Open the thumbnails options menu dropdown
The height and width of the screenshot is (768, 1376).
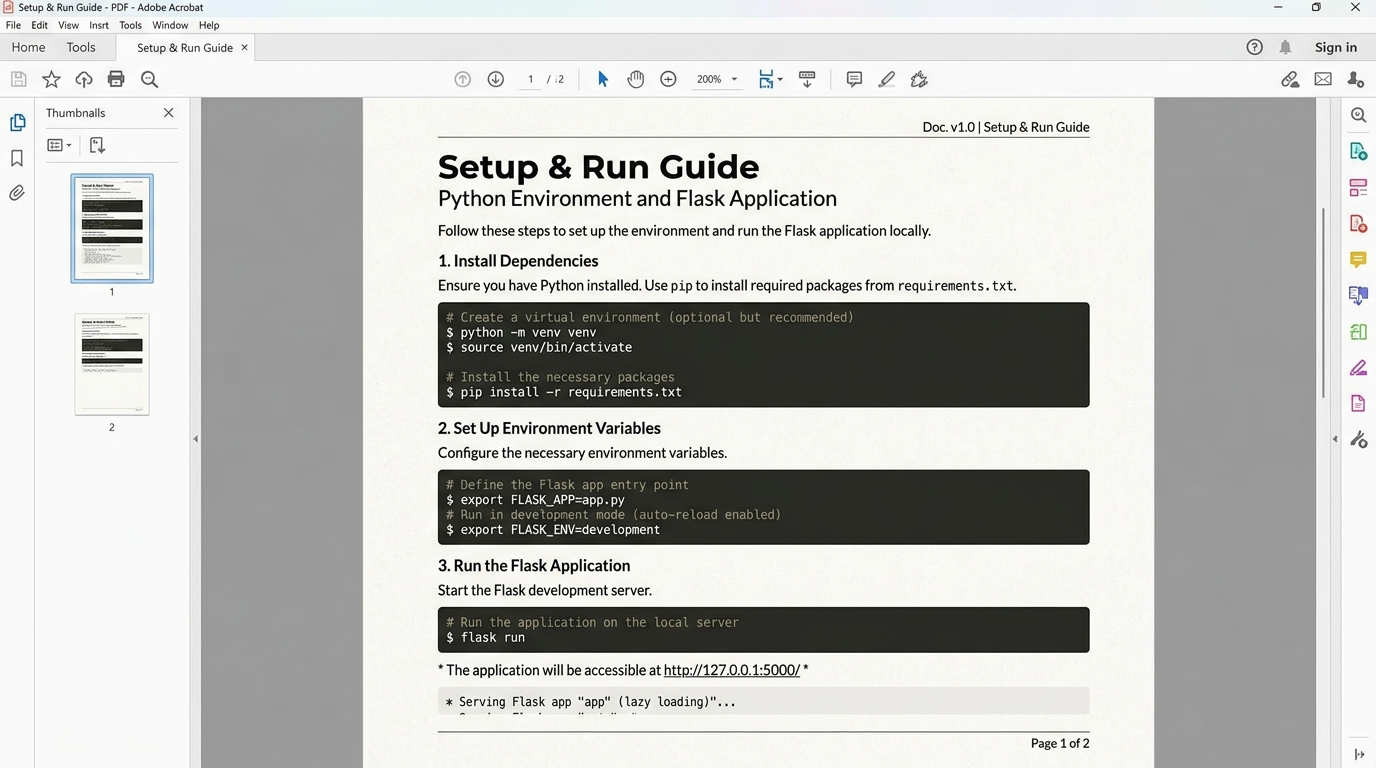(x=59, y=145)
